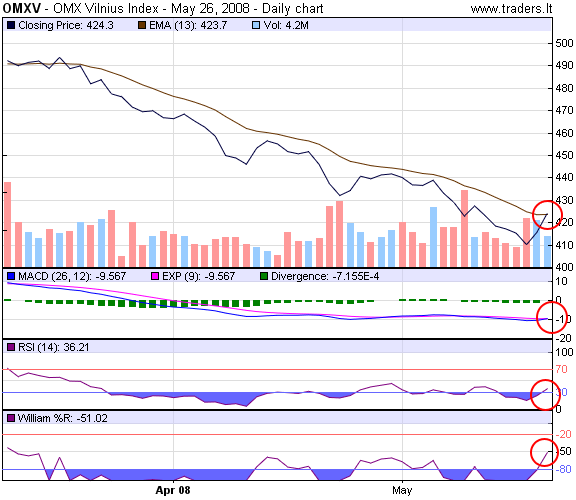Click the tallest volume bar at chart start
576x500 pixels.
coord(7,224)
